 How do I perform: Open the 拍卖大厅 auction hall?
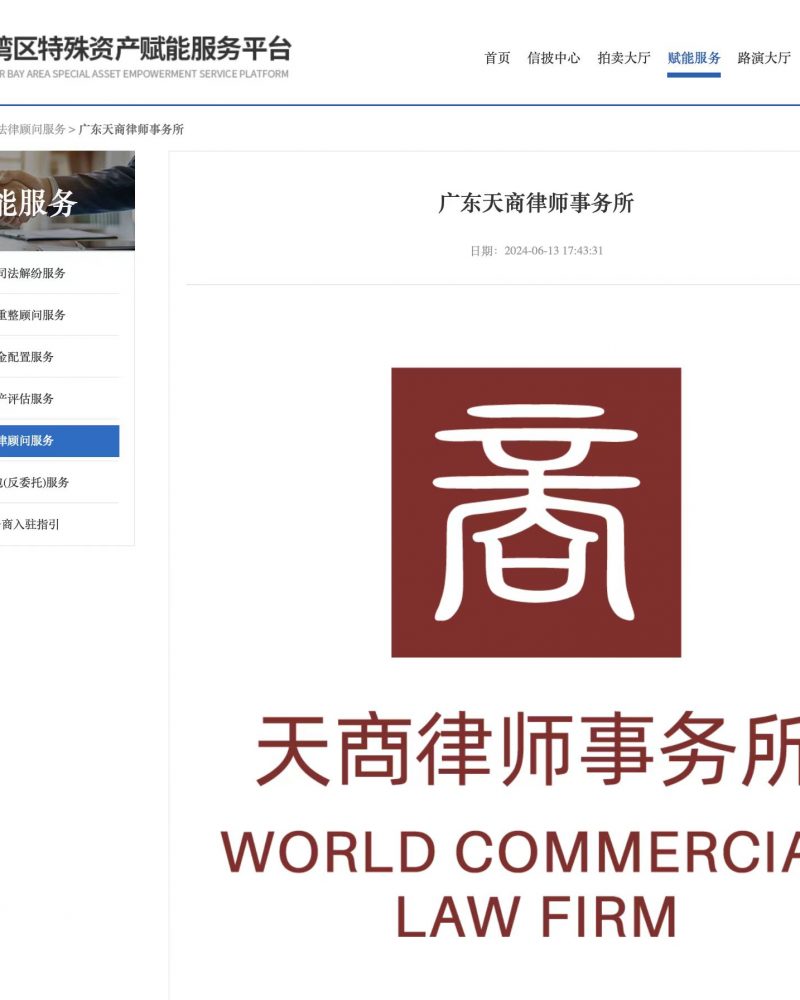click(x=624, y=58)
